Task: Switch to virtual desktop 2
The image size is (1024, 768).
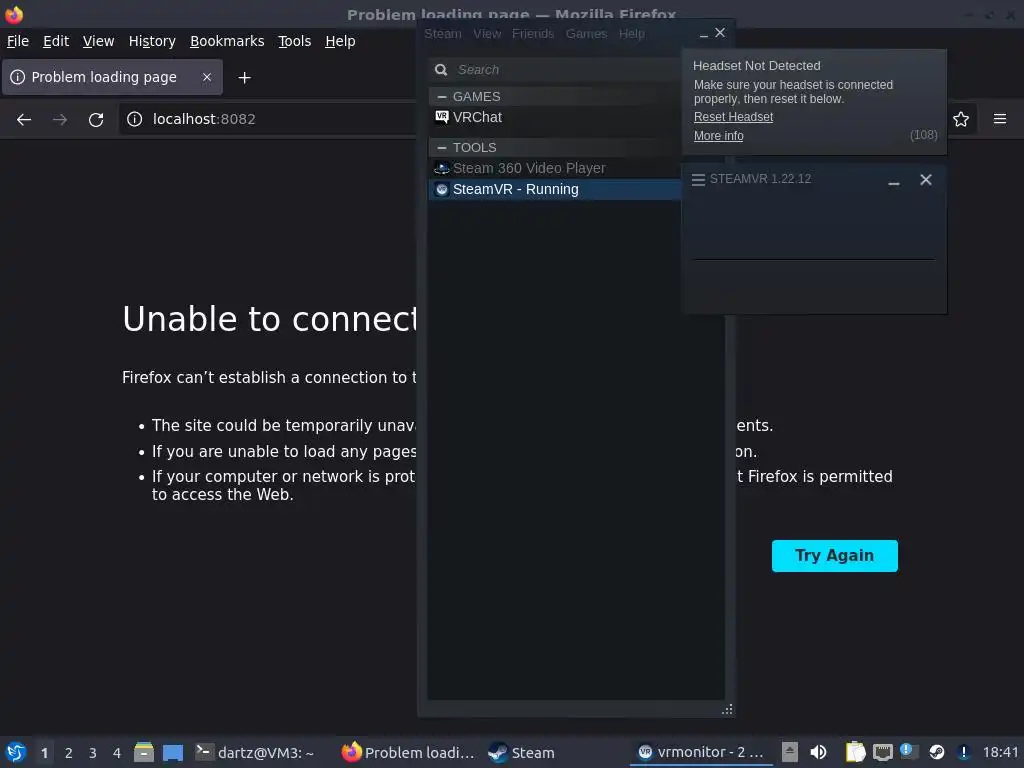Action: 69,753
